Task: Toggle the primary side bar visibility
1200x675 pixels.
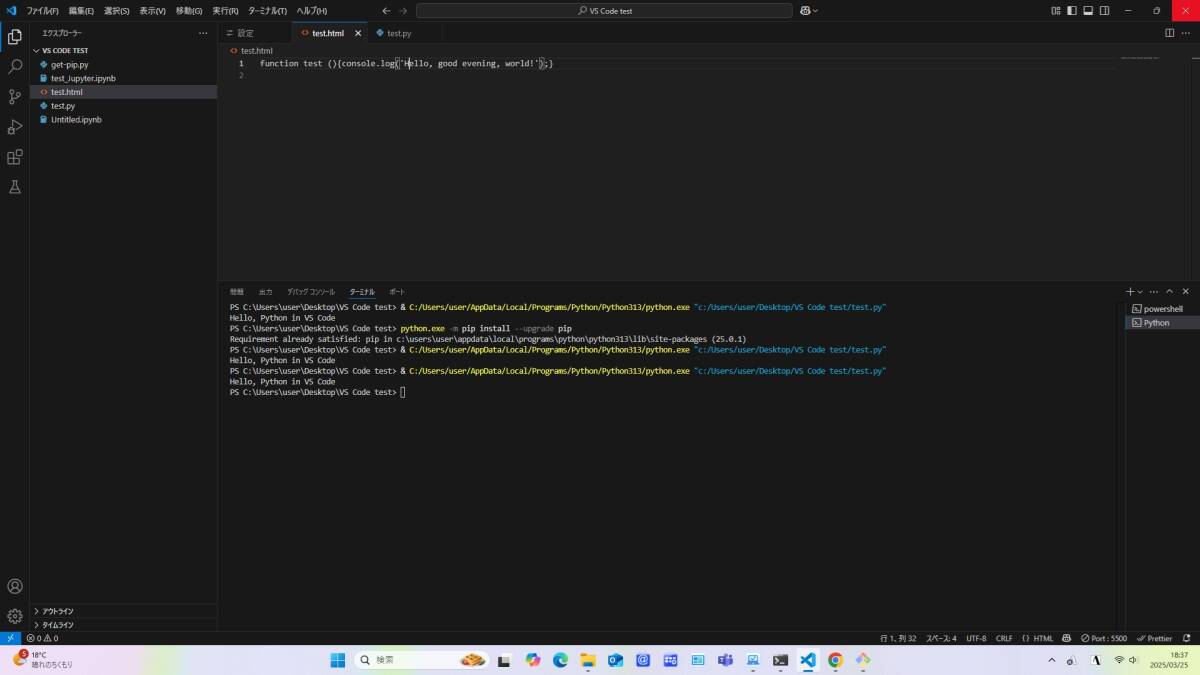Action: 1072,11
